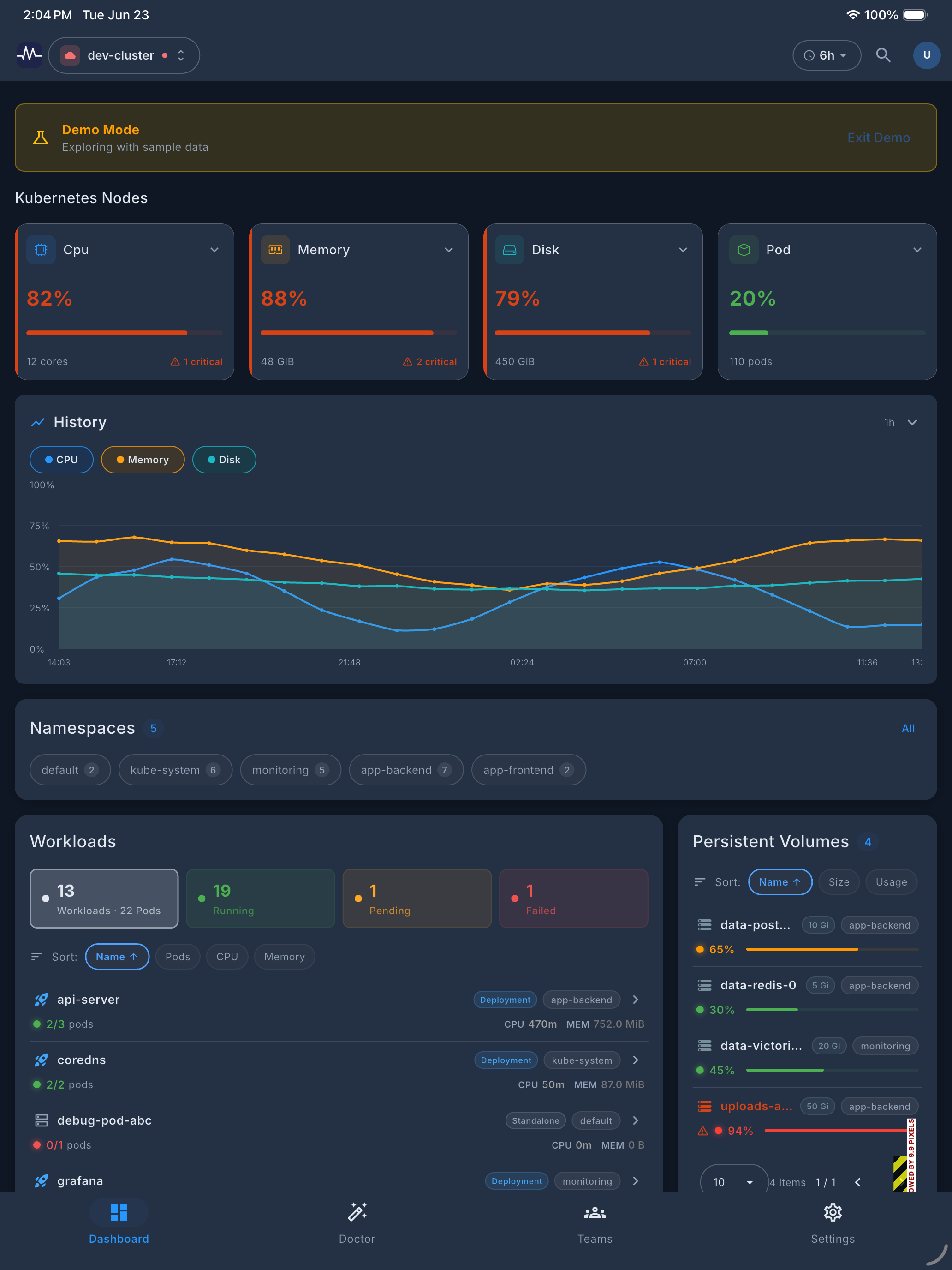The width and height of the screenshot is (952, 1270).
Task: Switch to the Dashboard tab
Action: pyautogui.click(x=119, y=1223)
